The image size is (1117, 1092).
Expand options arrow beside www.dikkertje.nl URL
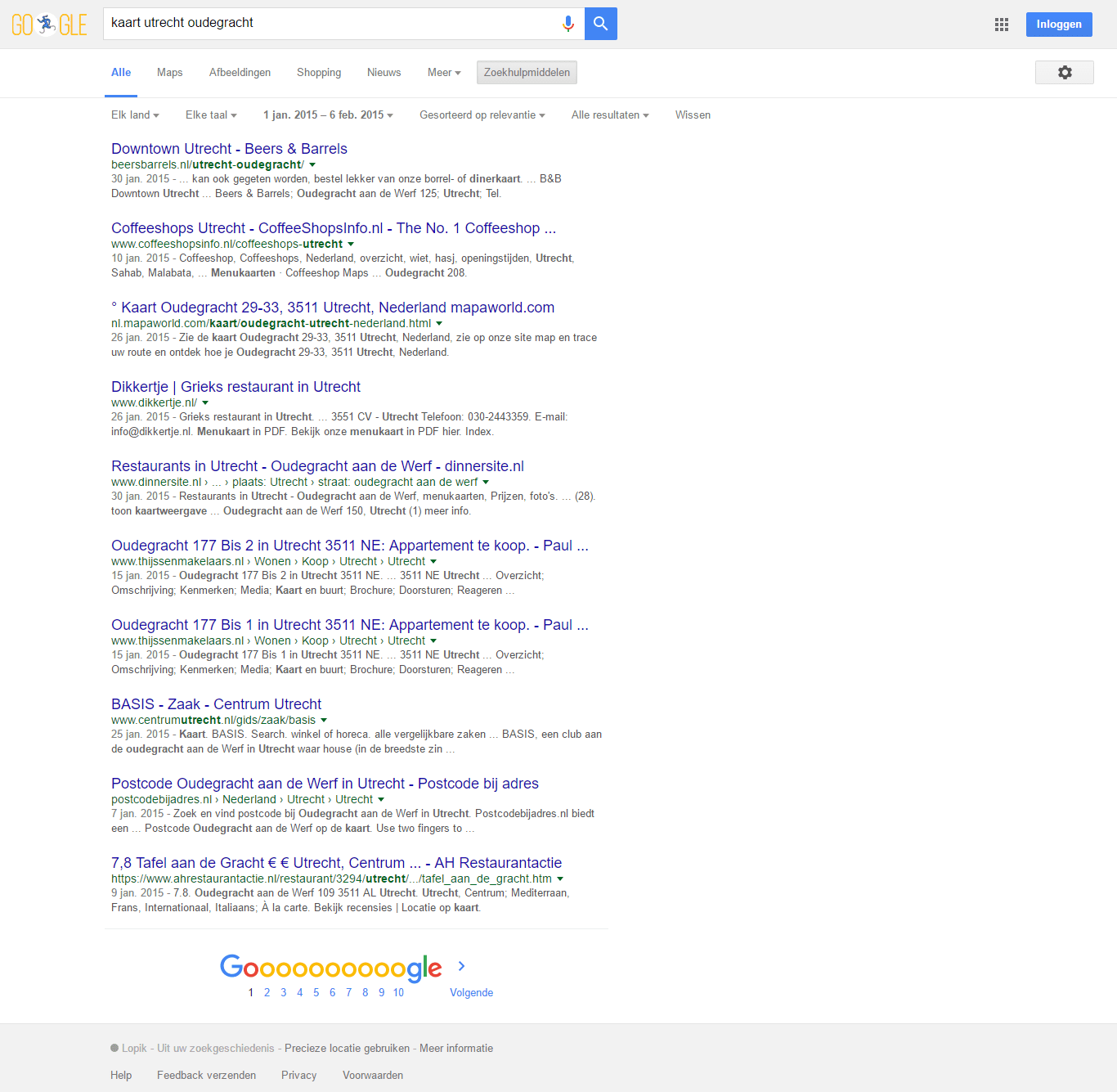pos(205,402)
